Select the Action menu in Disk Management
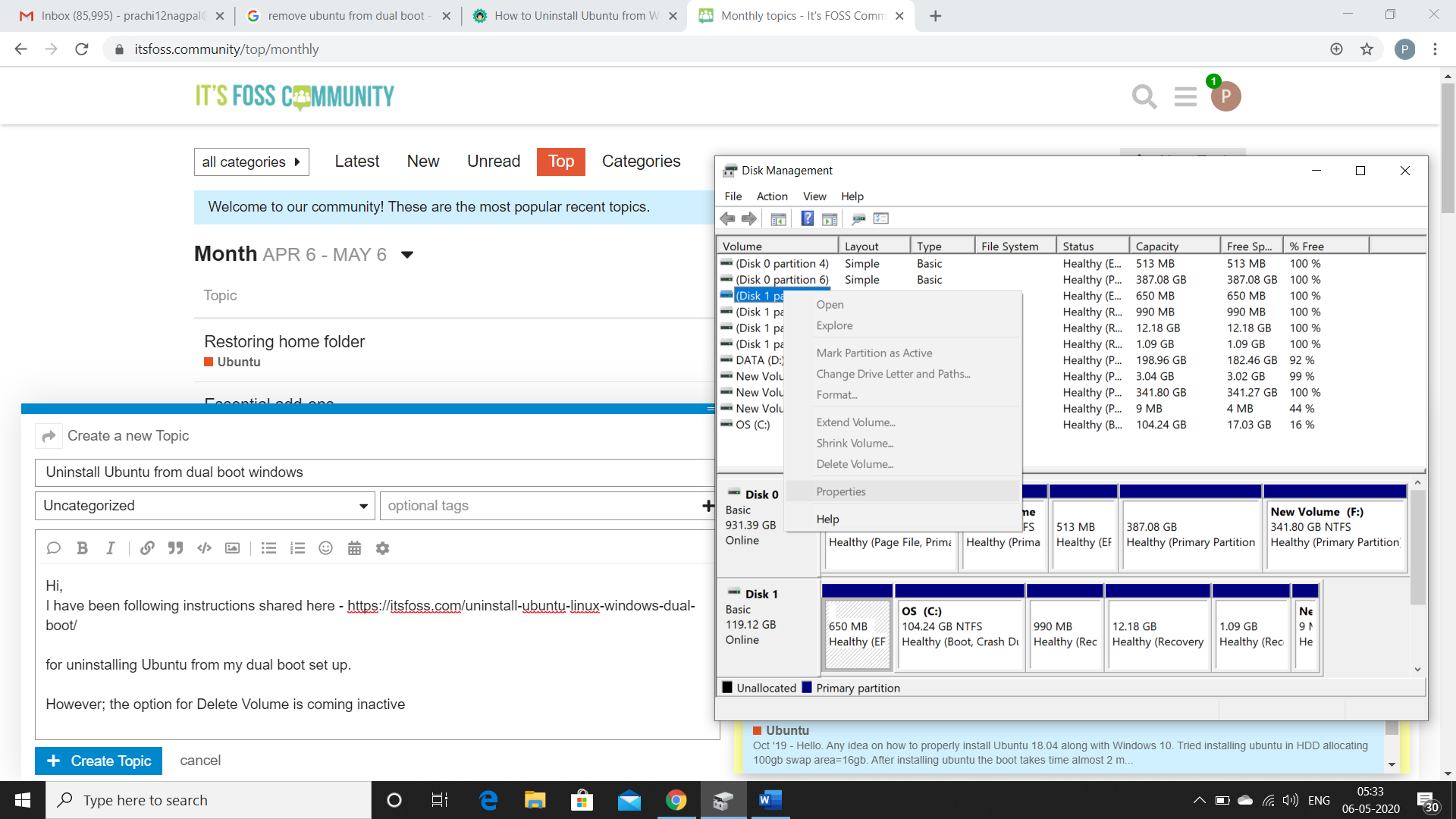1456x819 pixels. point(772,196)
